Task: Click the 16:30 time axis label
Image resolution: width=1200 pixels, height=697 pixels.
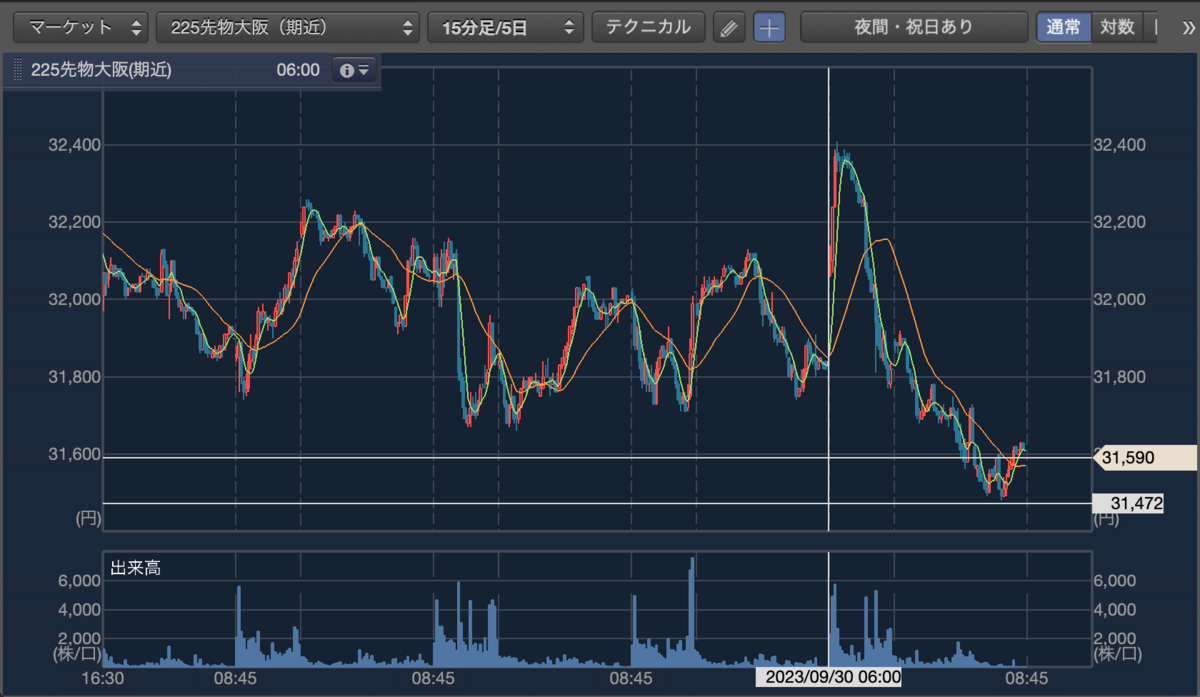Action: click(x=103, y=678)
